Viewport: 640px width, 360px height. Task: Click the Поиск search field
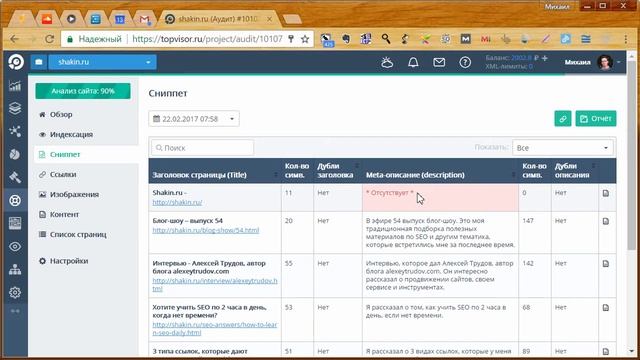202,148
